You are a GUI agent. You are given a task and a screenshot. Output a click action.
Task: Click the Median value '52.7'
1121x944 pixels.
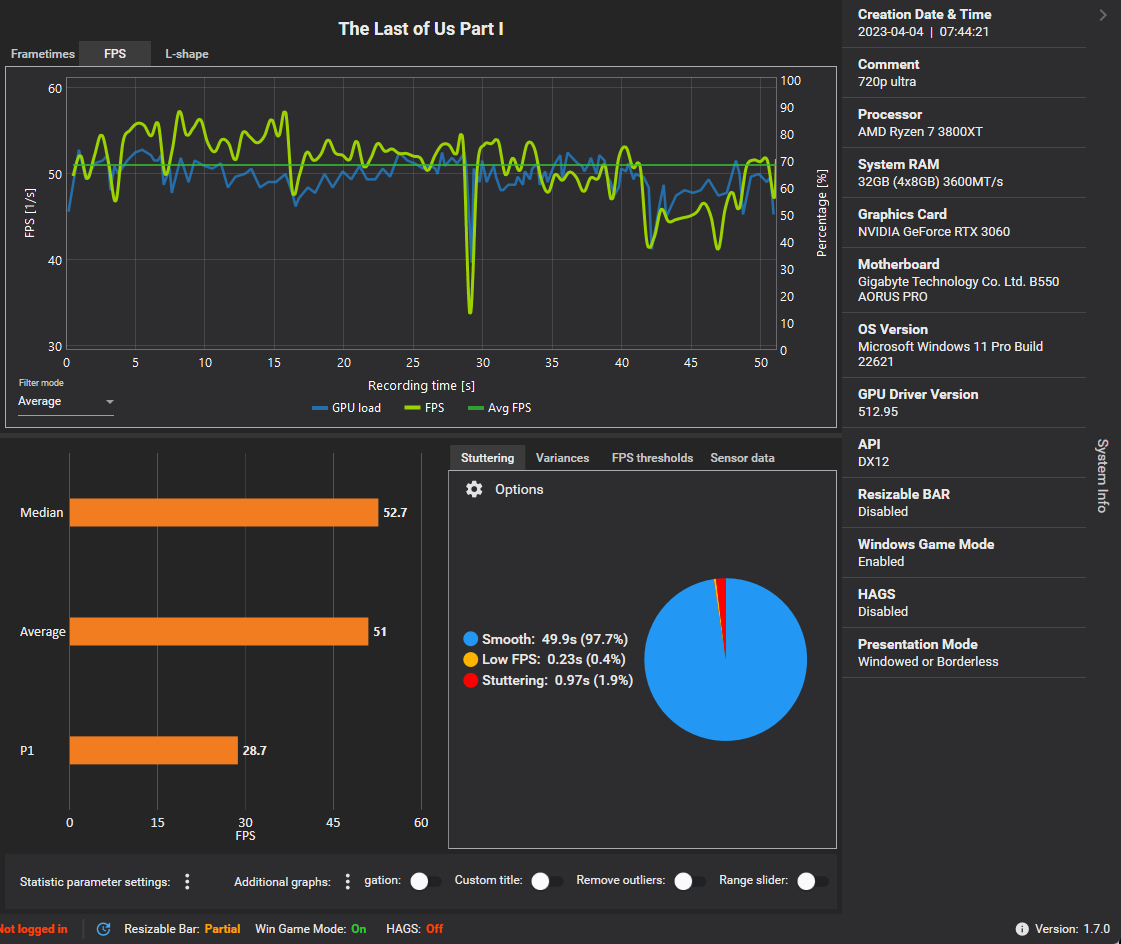click(395, 513)
